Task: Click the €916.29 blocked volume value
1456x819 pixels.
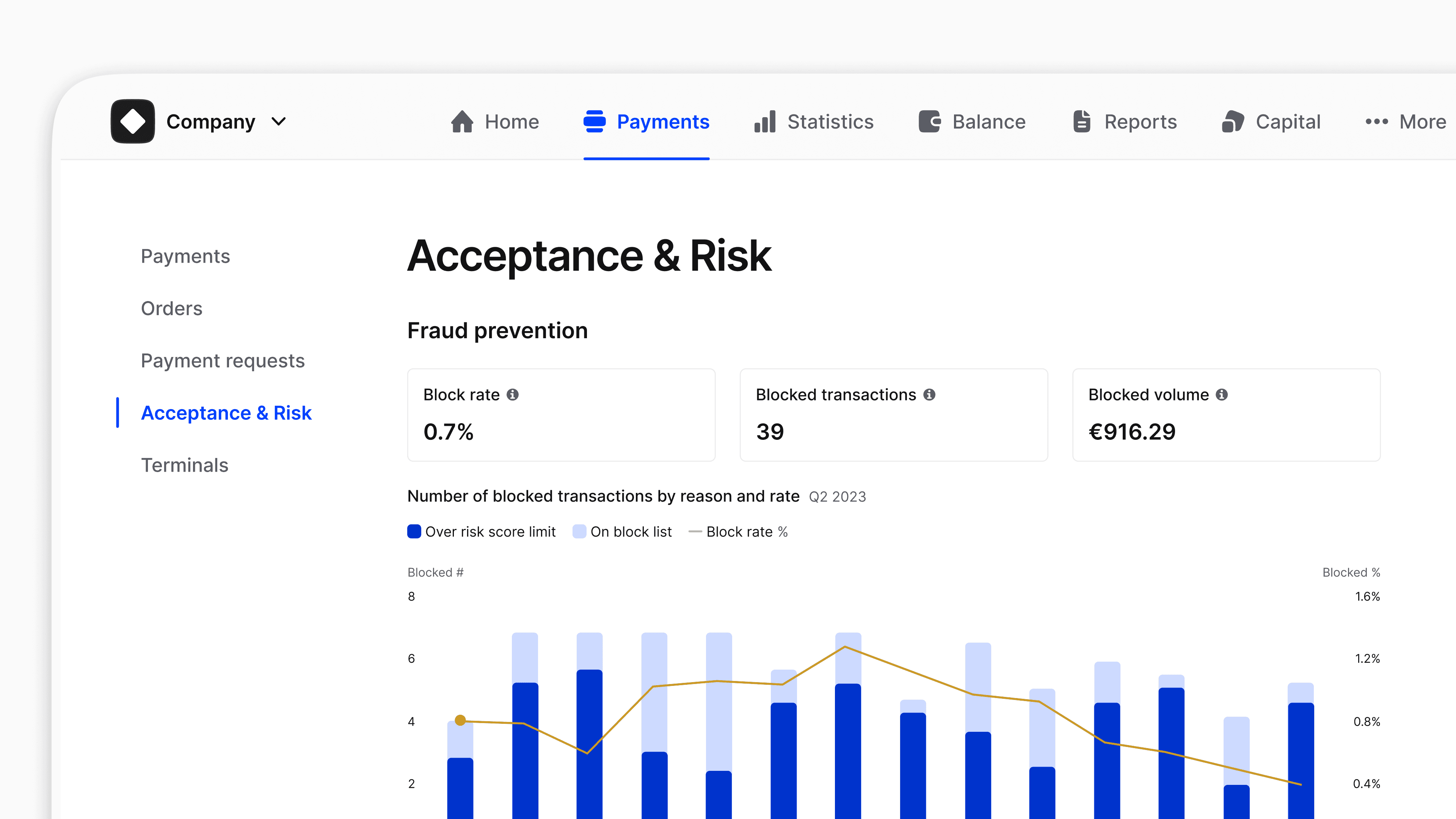Action: click(x=1132, y=432)
